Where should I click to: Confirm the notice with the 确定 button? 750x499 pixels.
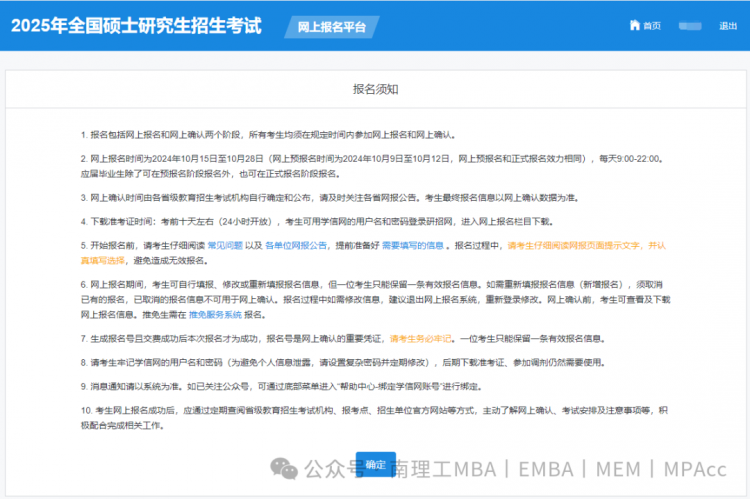[x=375, y=465]
